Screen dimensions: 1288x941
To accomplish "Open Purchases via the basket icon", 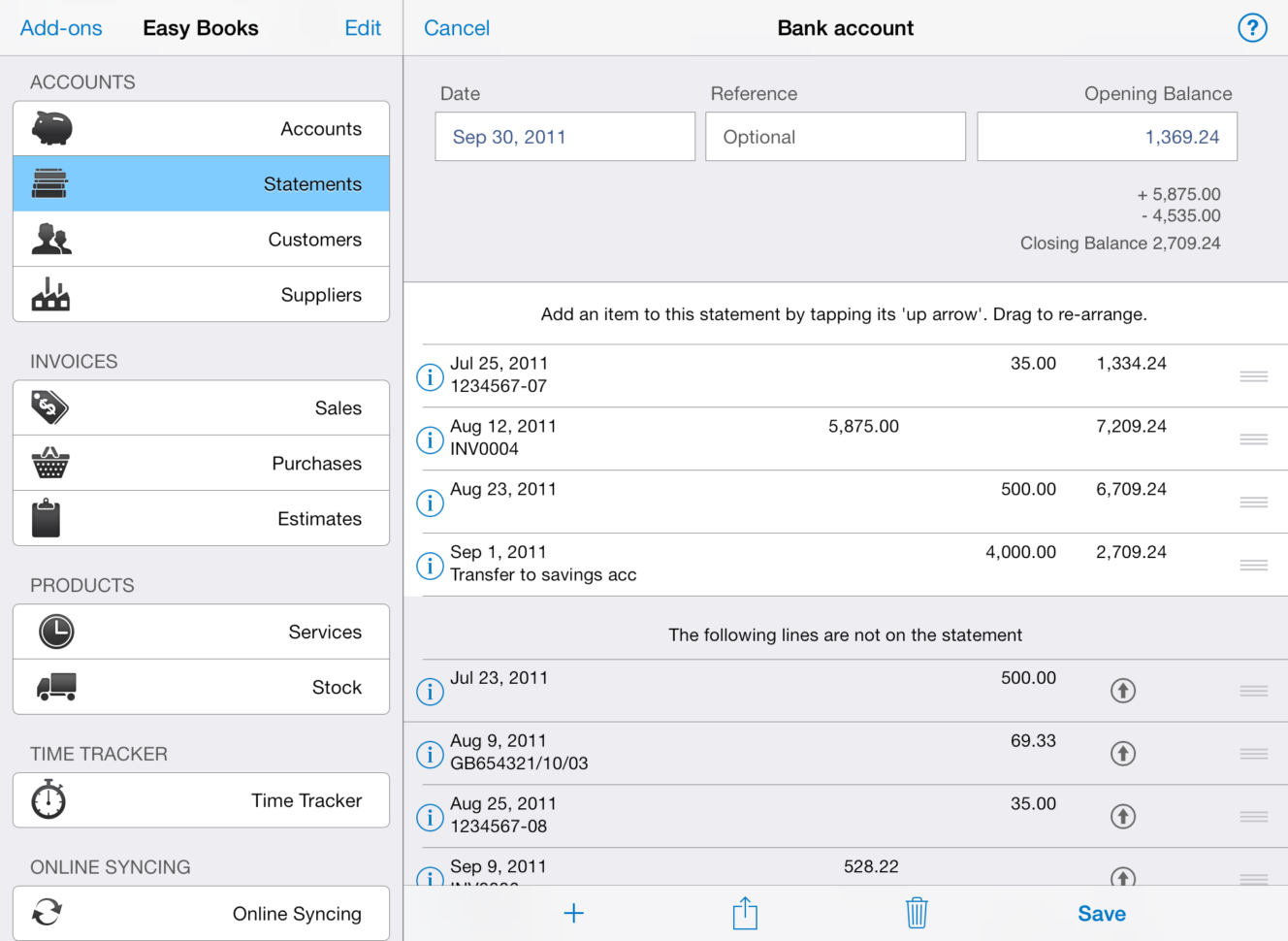I will [50, 463].
